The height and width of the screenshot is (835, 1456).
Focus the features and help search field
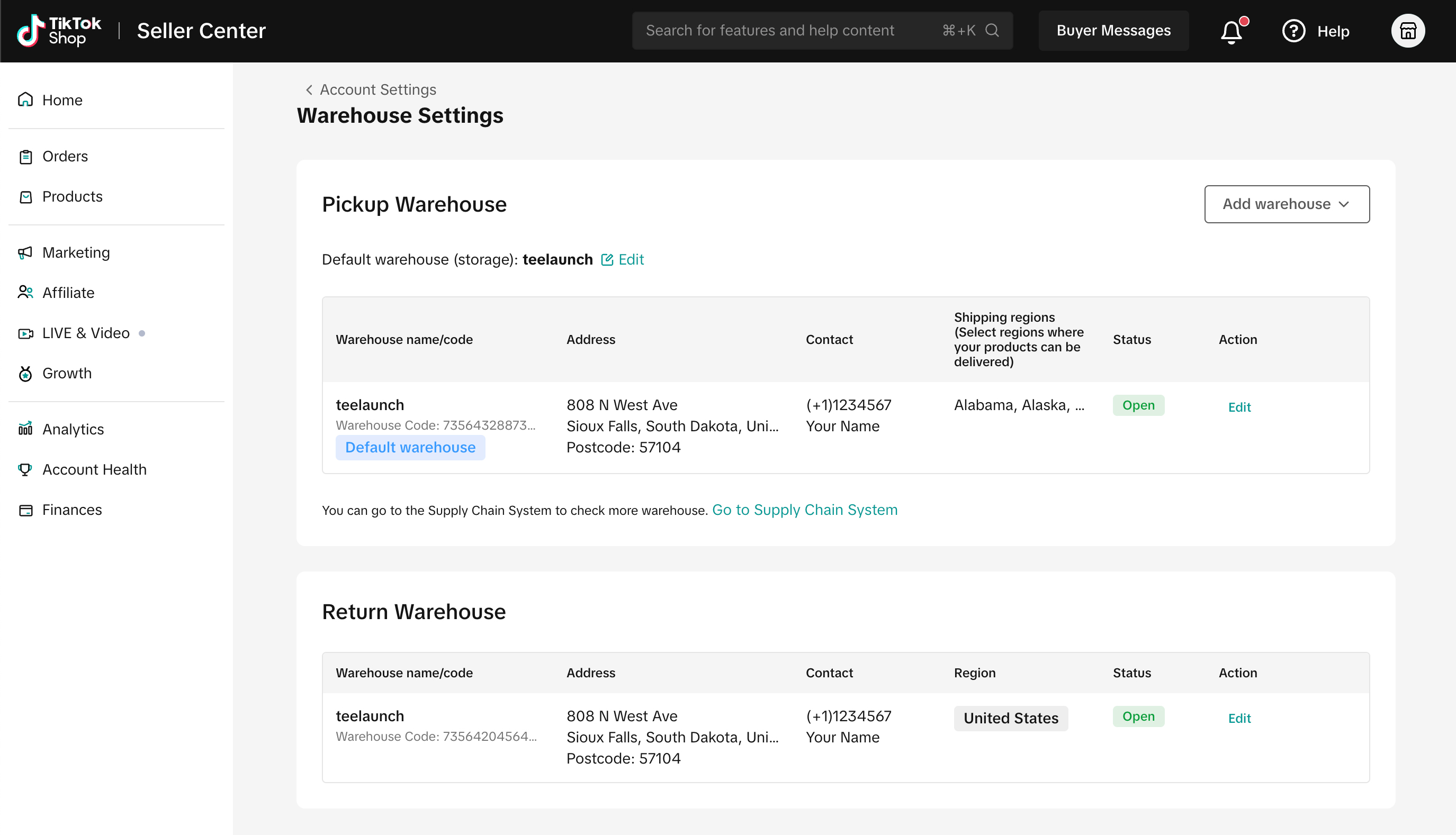click(x=822, y=30)
